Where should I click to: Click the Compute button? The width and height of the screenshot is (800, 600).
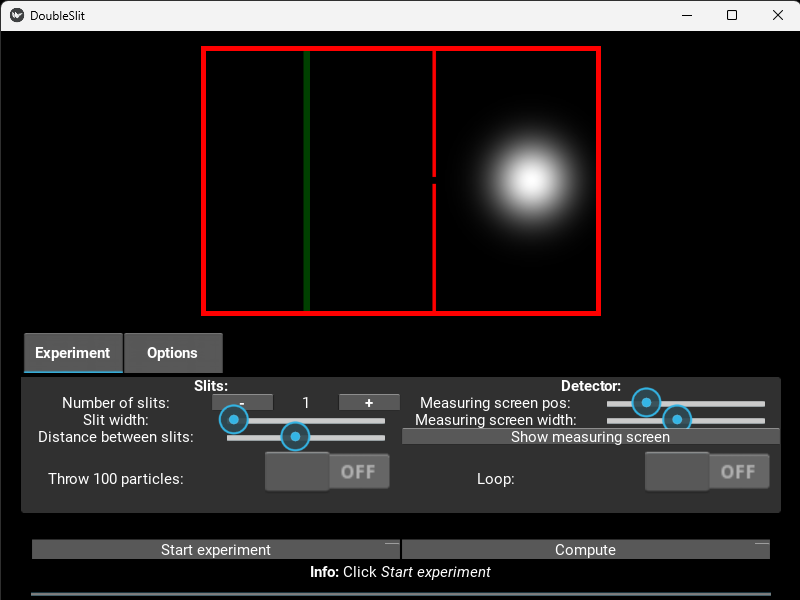(585, 550)
